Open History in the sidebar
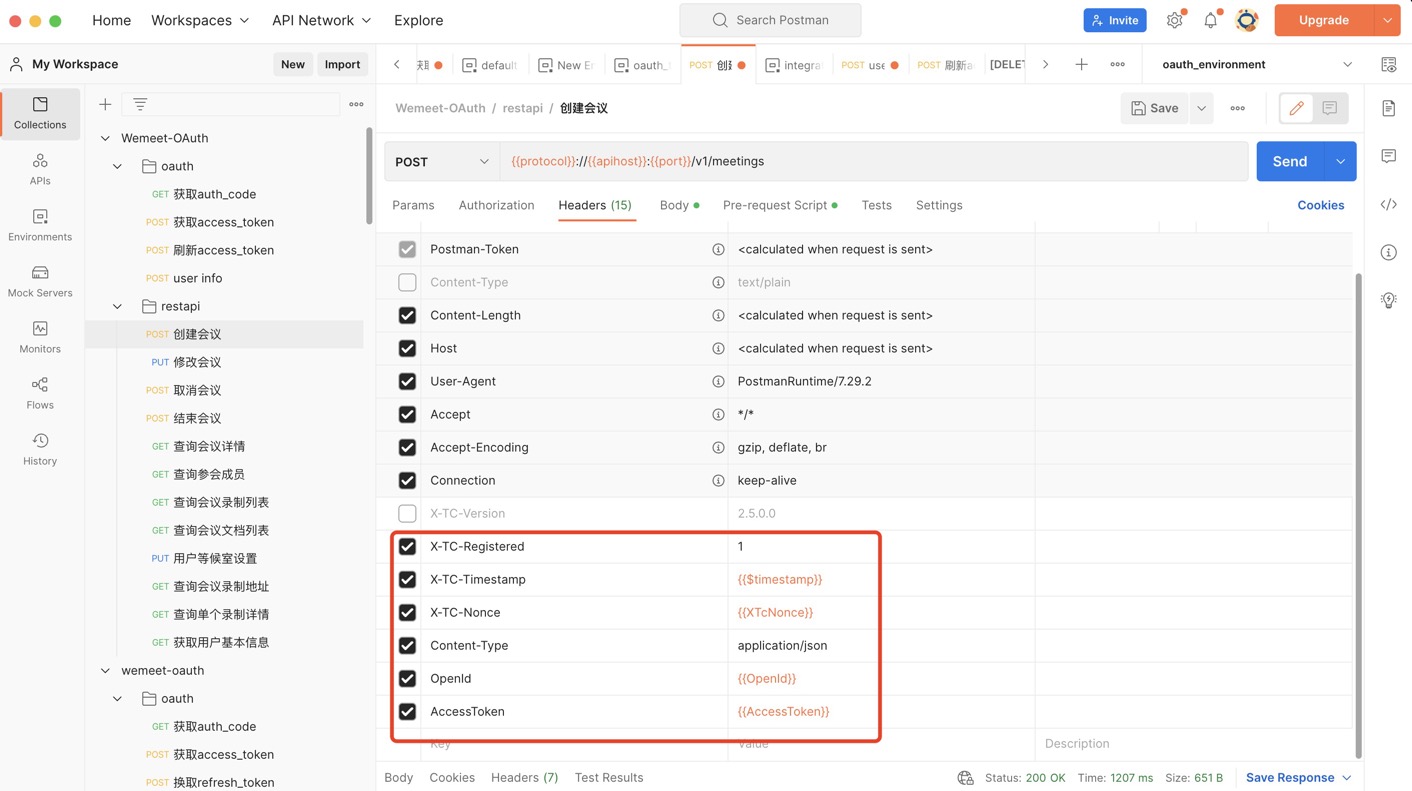 40,449
